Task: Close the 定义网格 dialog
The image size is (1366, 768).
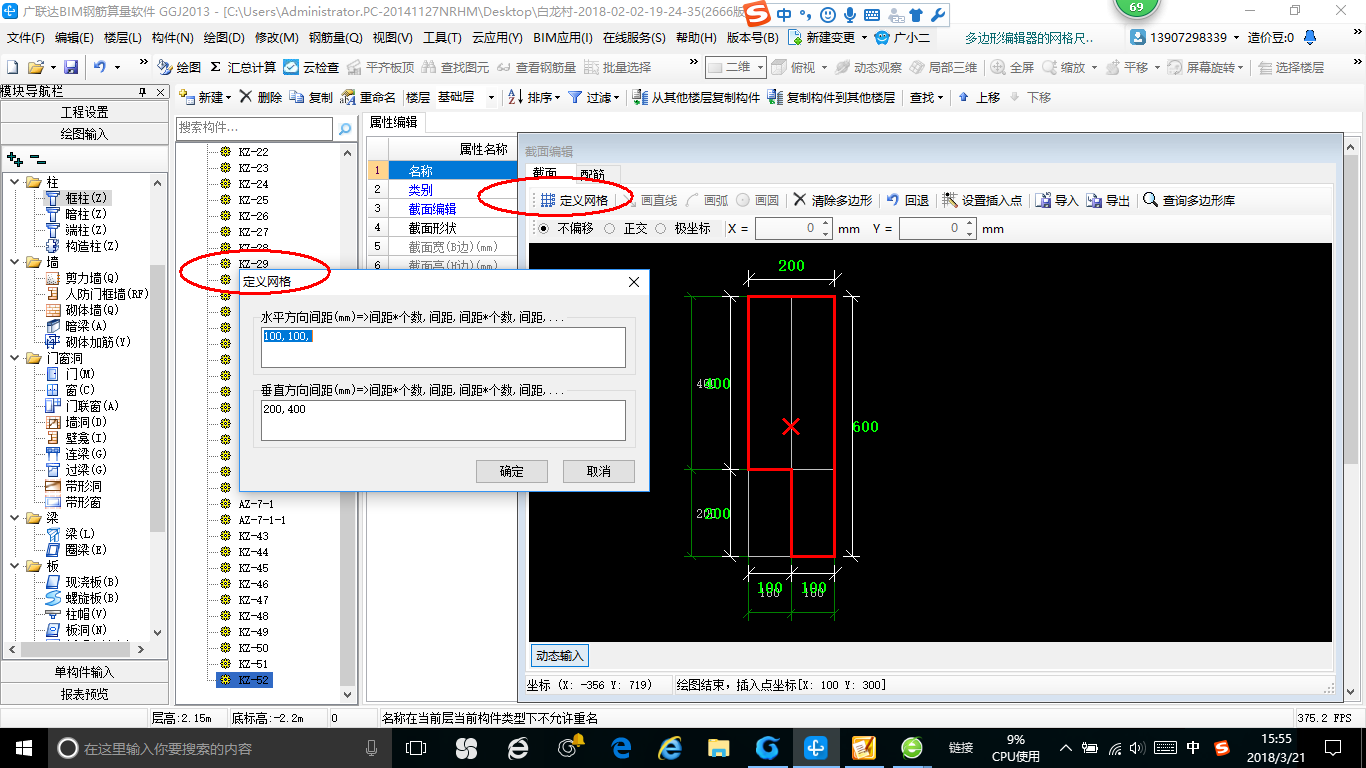Action: pyautogui.click(x=633, y=282)
